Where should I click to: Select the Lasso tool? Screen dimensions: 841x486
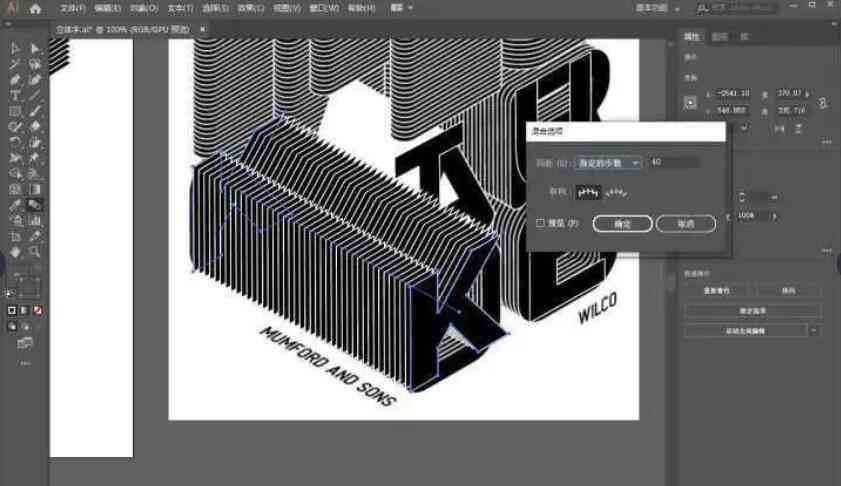(35, 64)
